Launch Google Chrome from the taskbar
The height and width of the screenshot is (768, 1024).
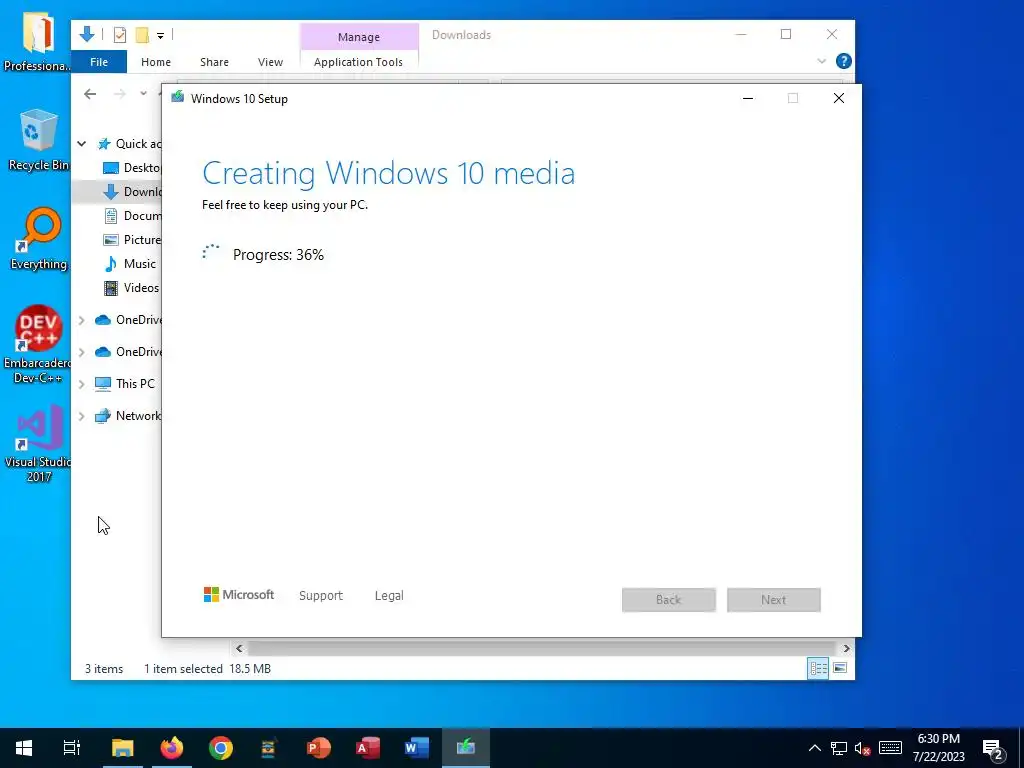pyautogui.click(x=221, y=748)
